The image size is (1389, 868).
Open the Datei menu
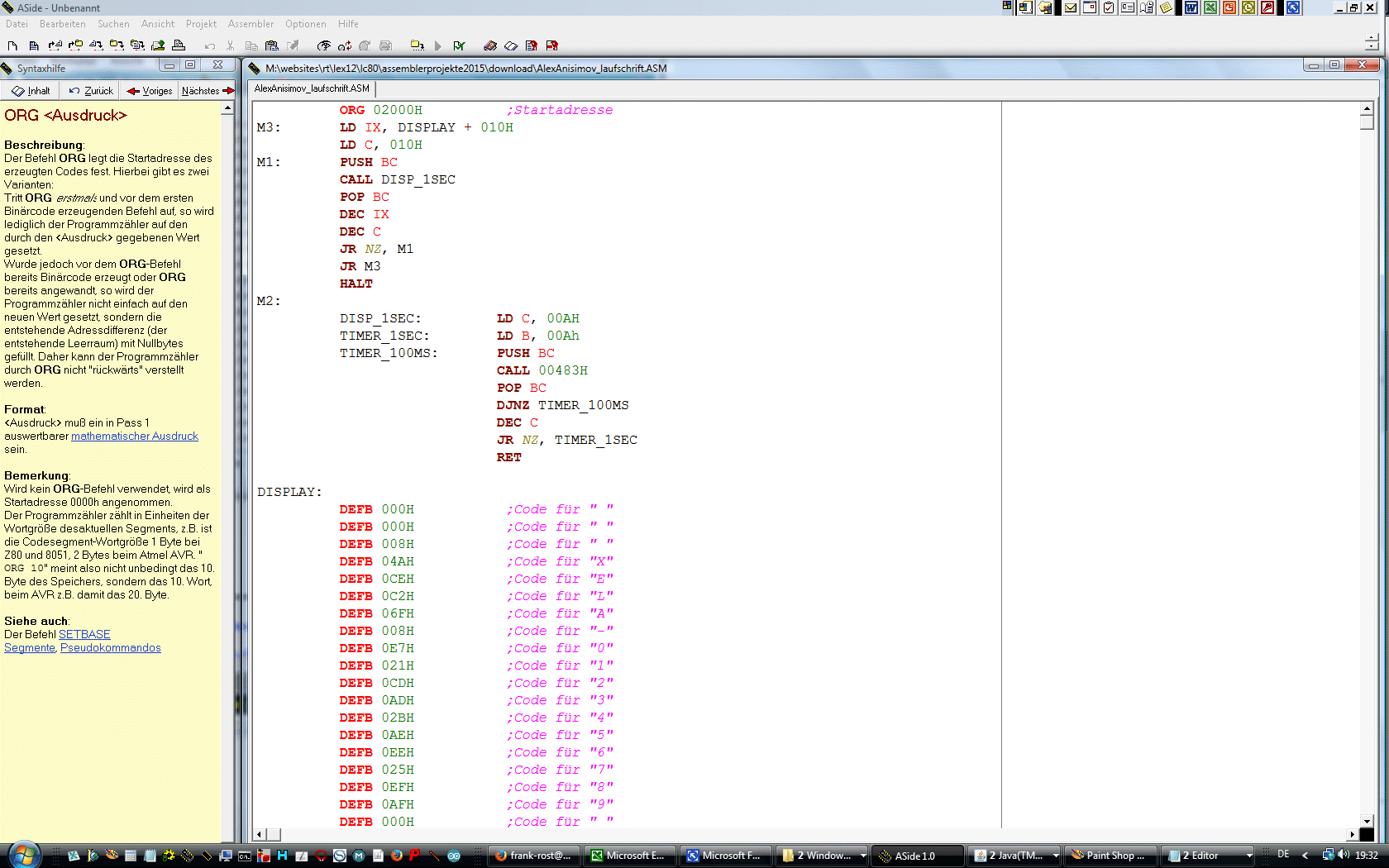(x=17, y=24)
